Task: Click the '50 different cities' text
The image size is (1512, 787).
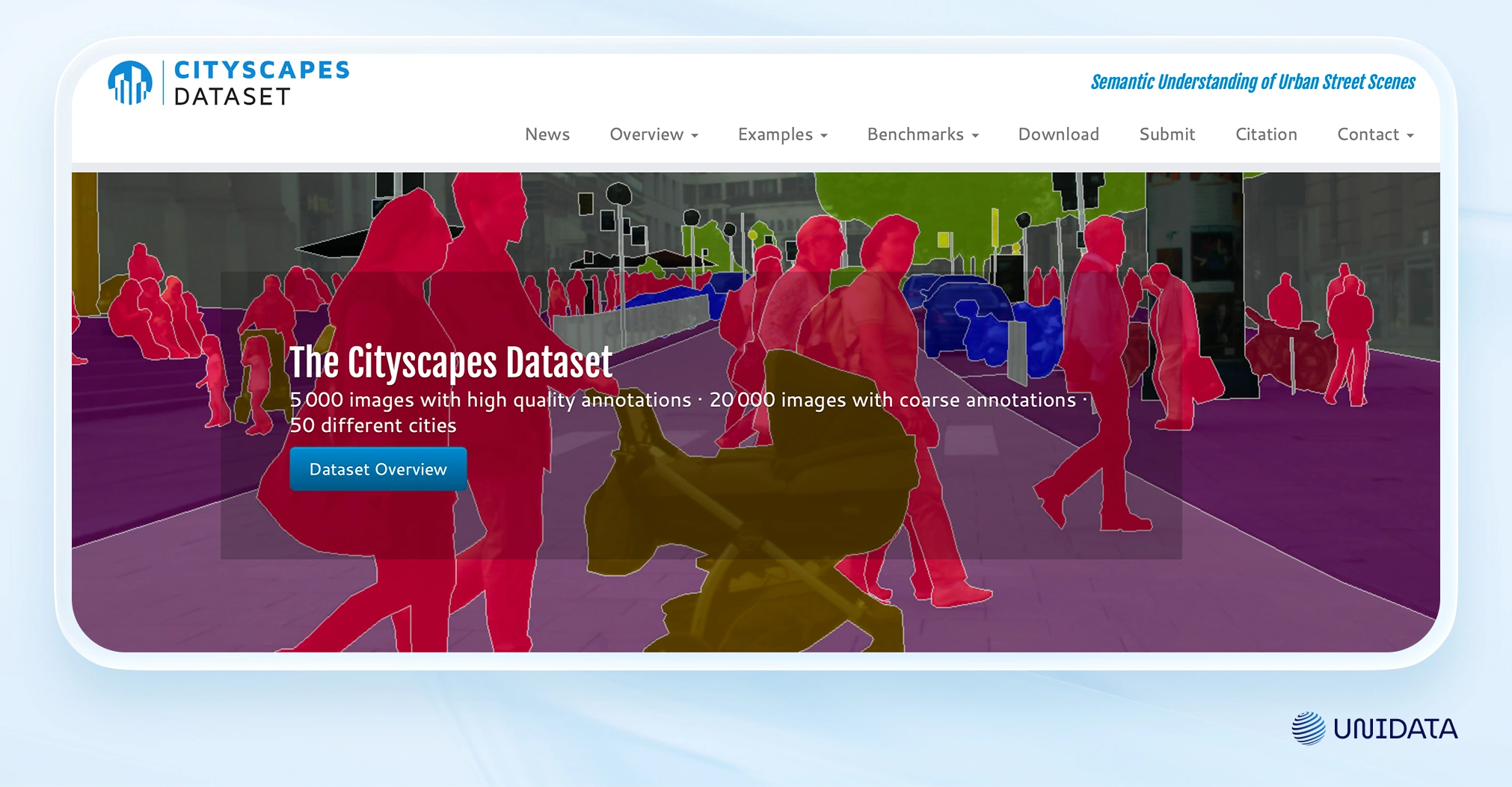Action: click(373, 425)
